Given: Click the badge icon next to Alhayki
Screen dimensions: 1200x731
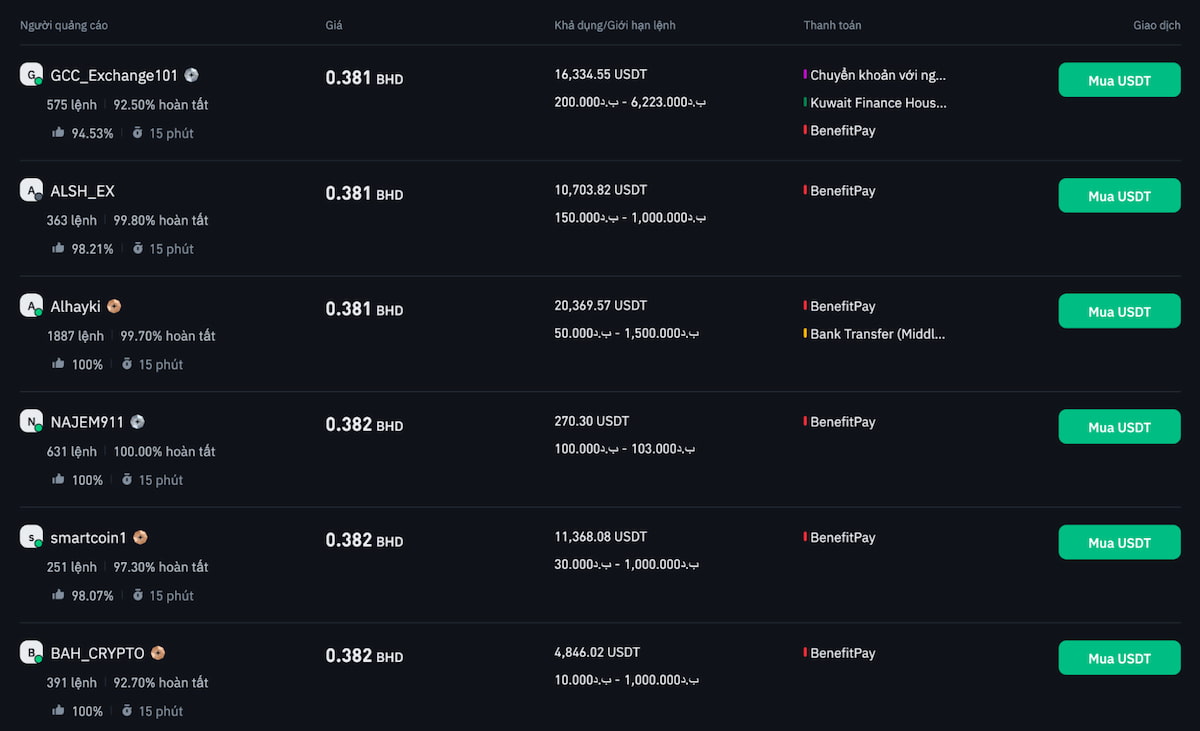Looking at the screenshot, I should 115,306.
